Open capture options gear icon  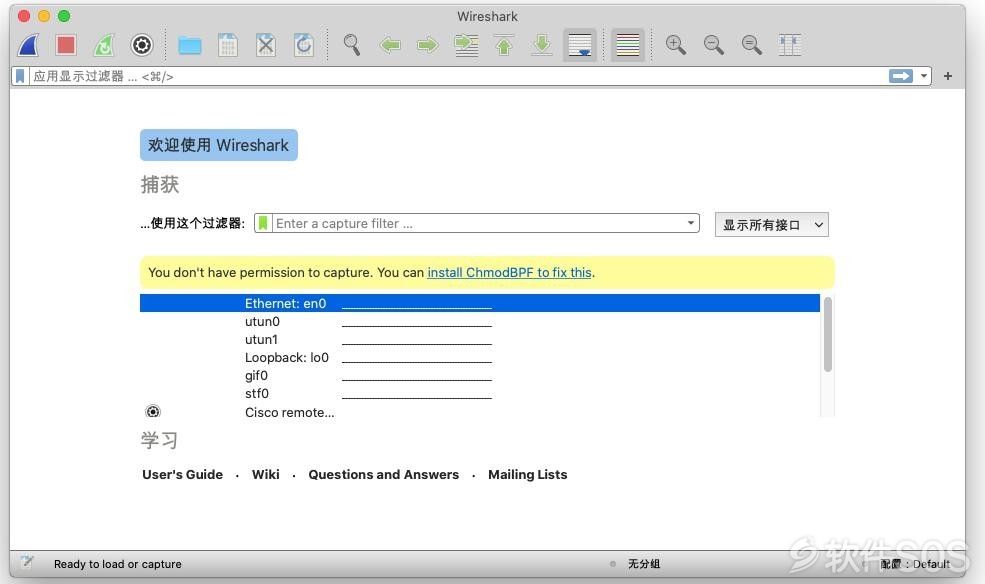pos(142,45)
